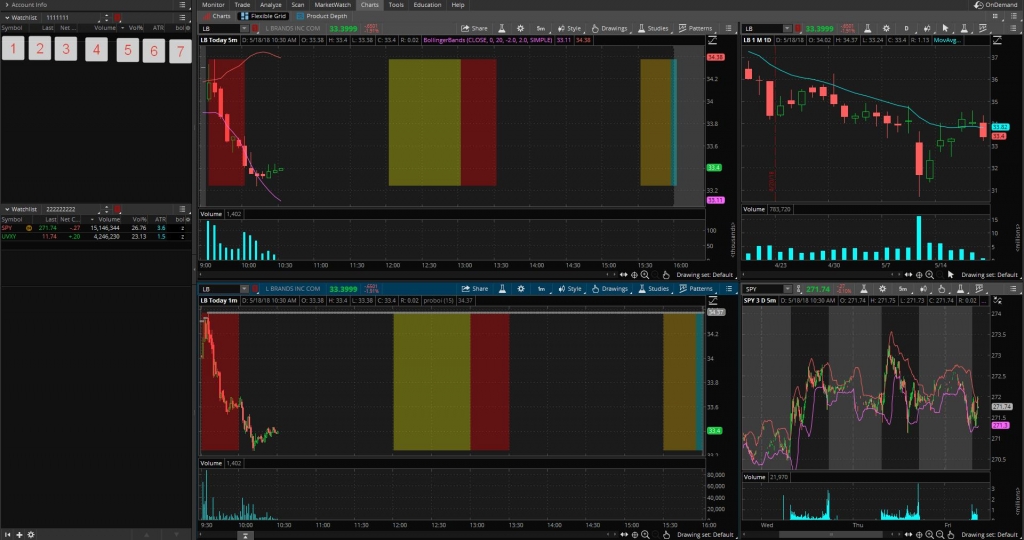
Task: Switch to Product Depth sub-tab
Action: click(x=322, y=16)
